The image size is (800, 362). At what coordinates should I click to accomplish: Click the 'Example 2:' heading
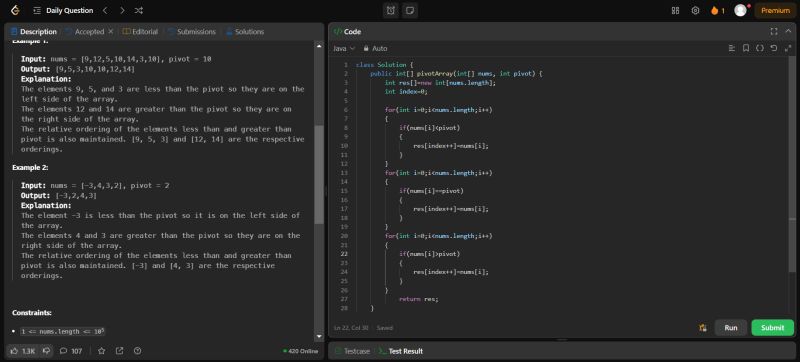pyautogui.click(x=30, y=167)
